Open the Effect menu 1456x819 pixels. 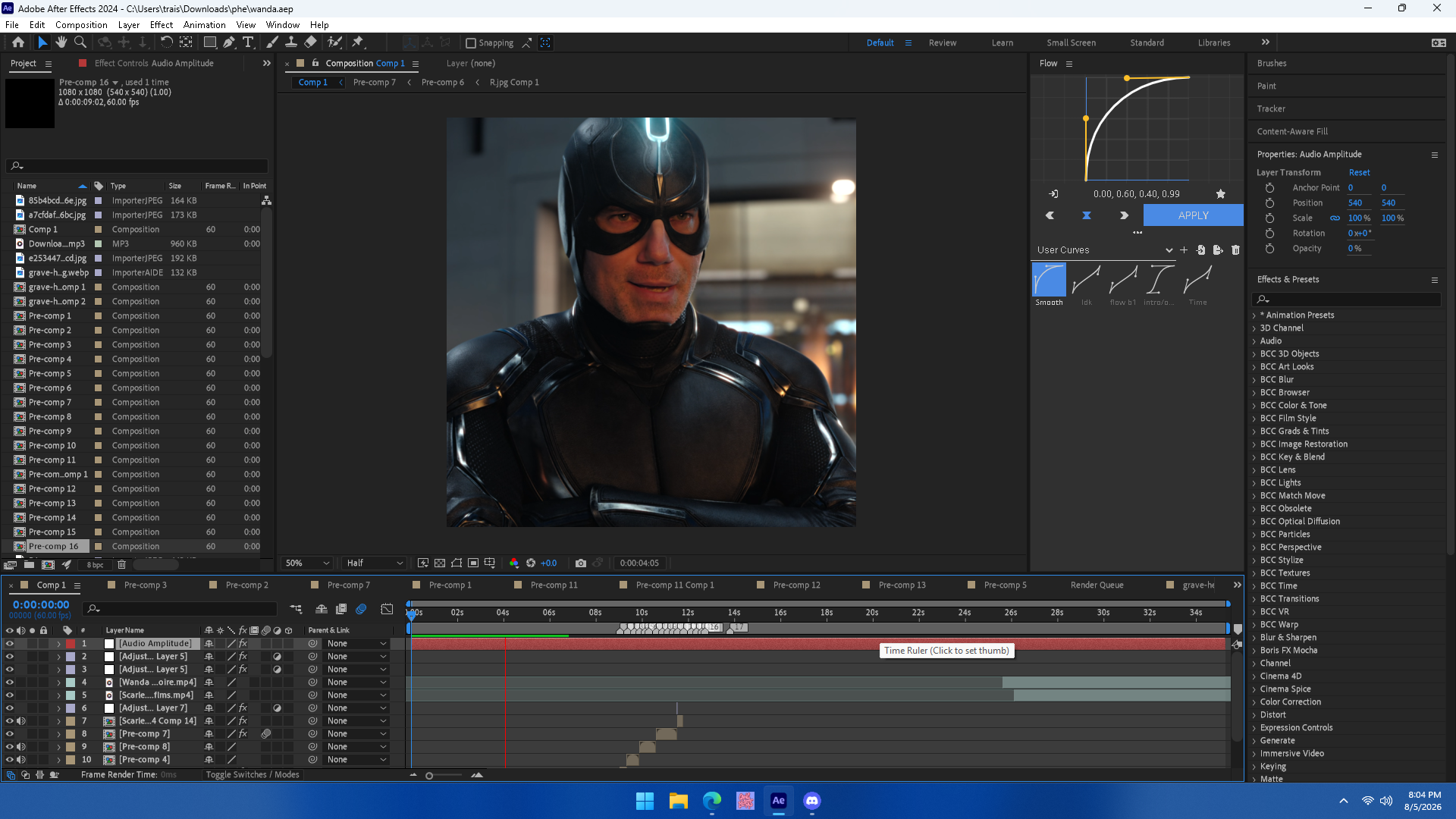click(162, 25)
